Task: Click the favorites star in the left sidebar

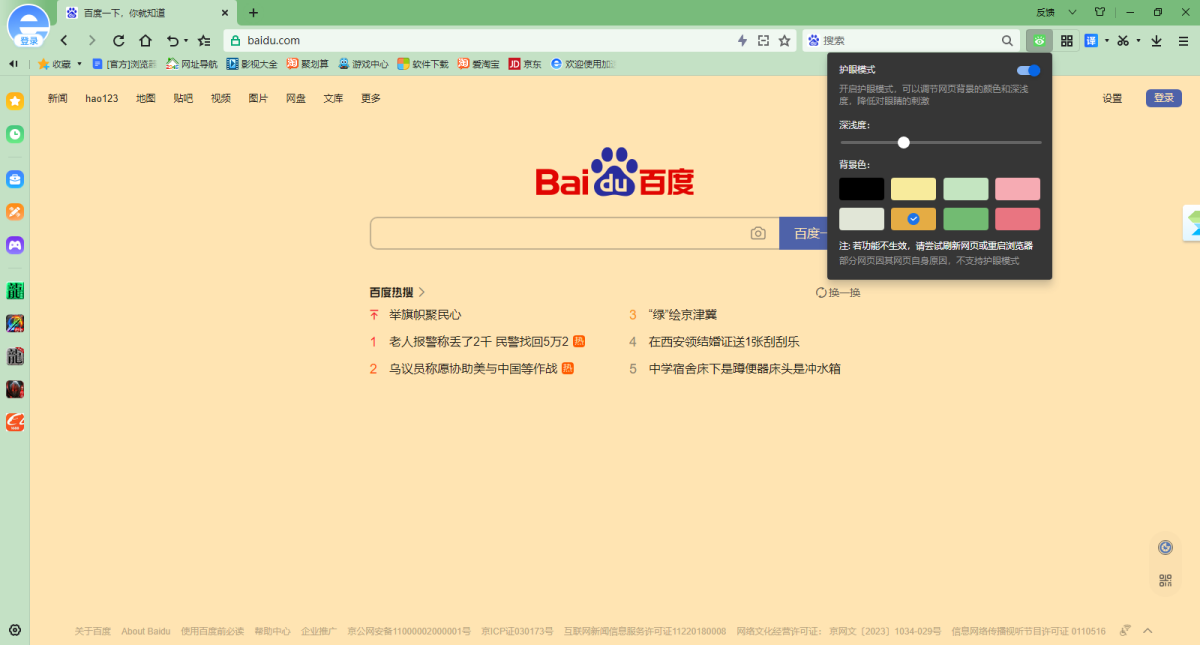Action: click(x=14, y=101)
